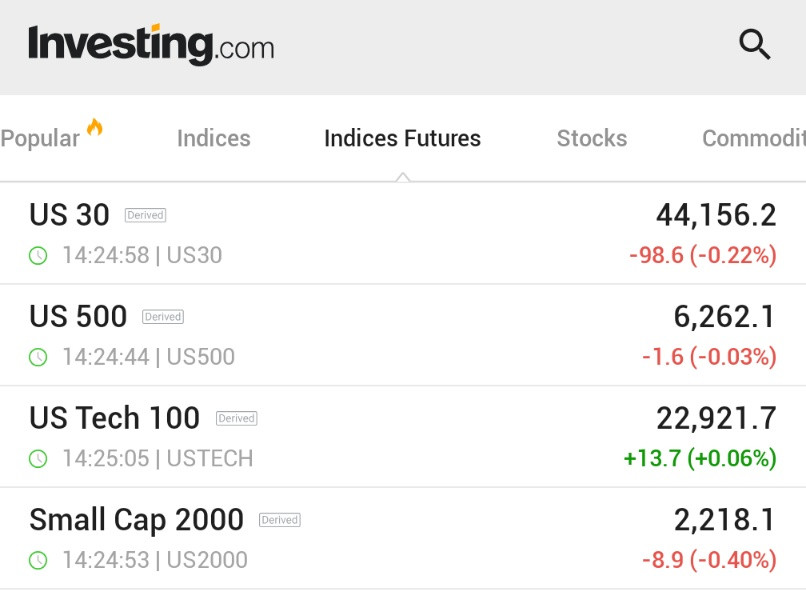Click the clock icon in US 500 row
This screenshot has width=806, height=597.
[38, 357]
